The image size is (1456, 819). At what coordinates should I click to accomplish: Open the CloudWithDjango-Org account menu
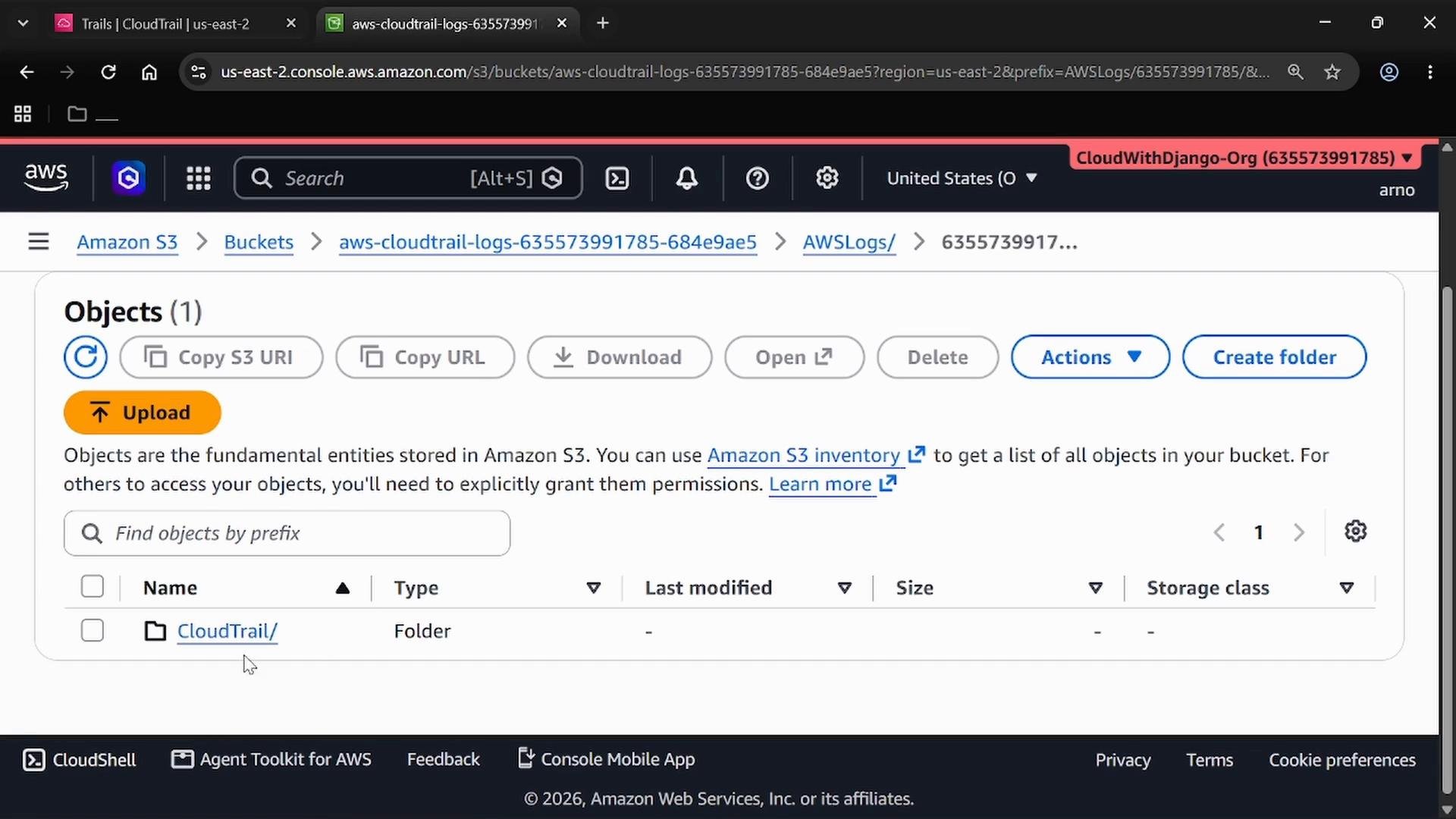pos(1244,158)
